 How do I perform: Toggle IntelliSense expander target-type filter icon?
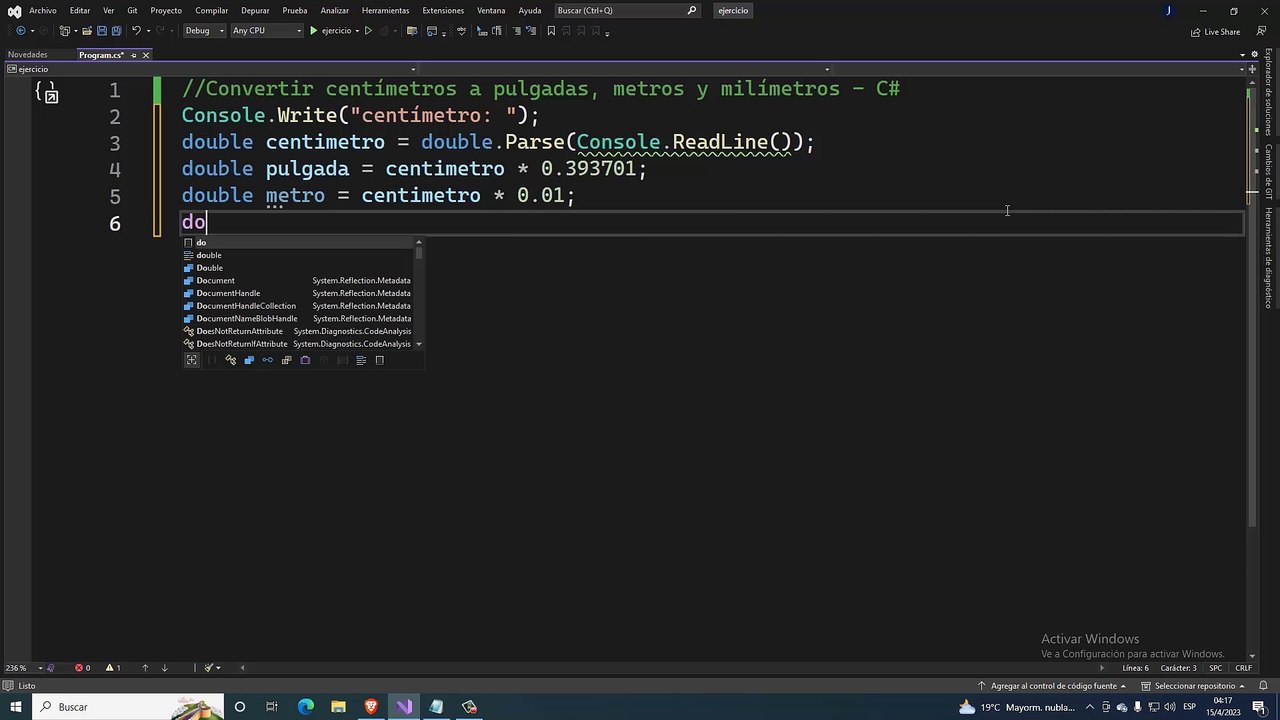[x=192, y=360]
